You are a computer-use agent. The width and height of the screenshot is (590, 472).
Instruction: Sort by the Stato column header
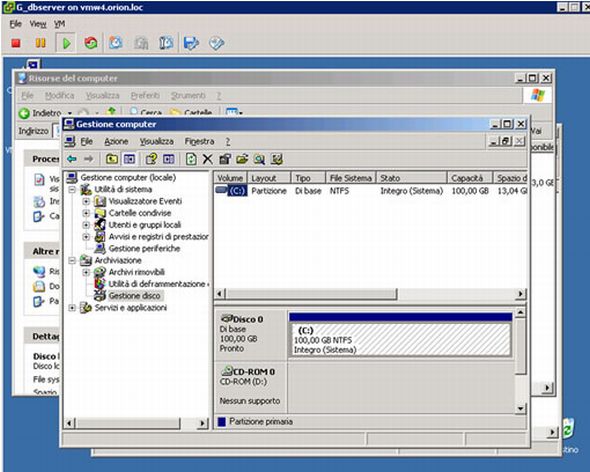[x=412, y=178]
